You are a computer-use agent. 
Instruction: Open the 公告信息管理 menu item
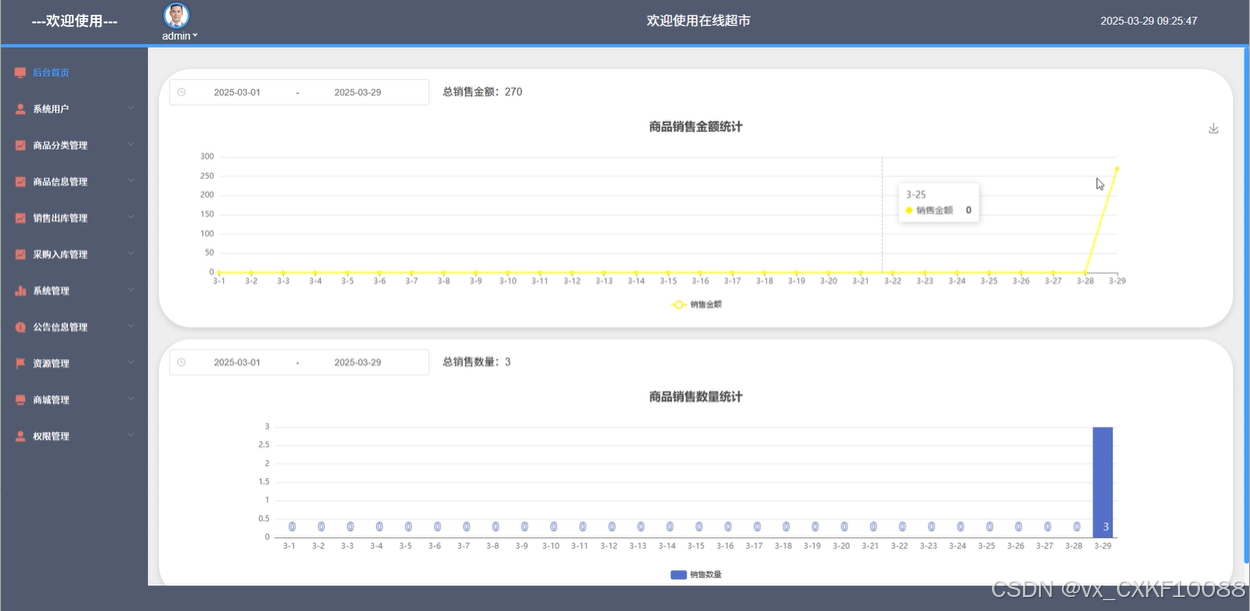point(74,327)
